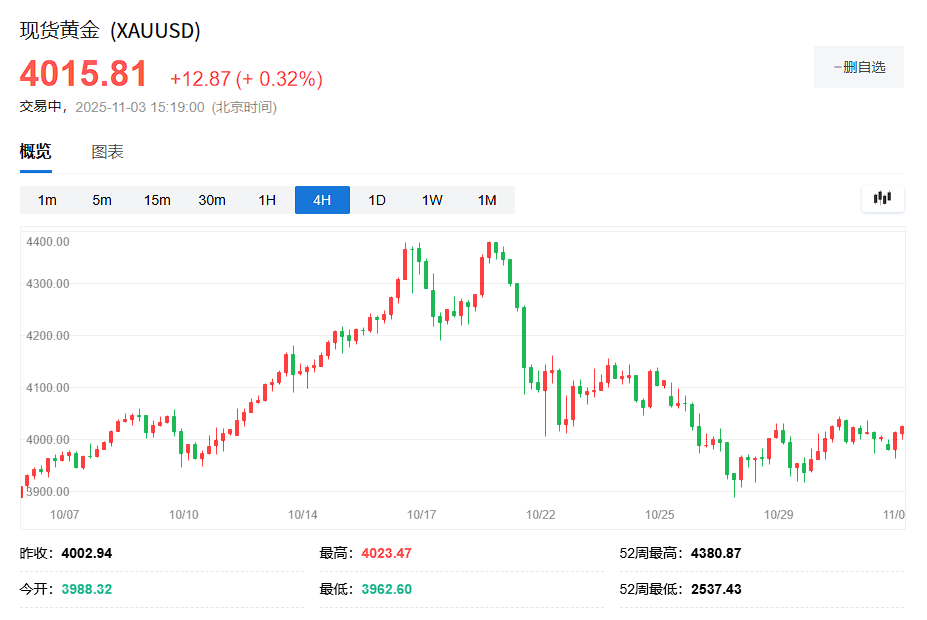The height and width of the screenshot is (620, 927).
Task: Click the 昨收 previous close value 4002.94
Action: [x=88, y=552]
